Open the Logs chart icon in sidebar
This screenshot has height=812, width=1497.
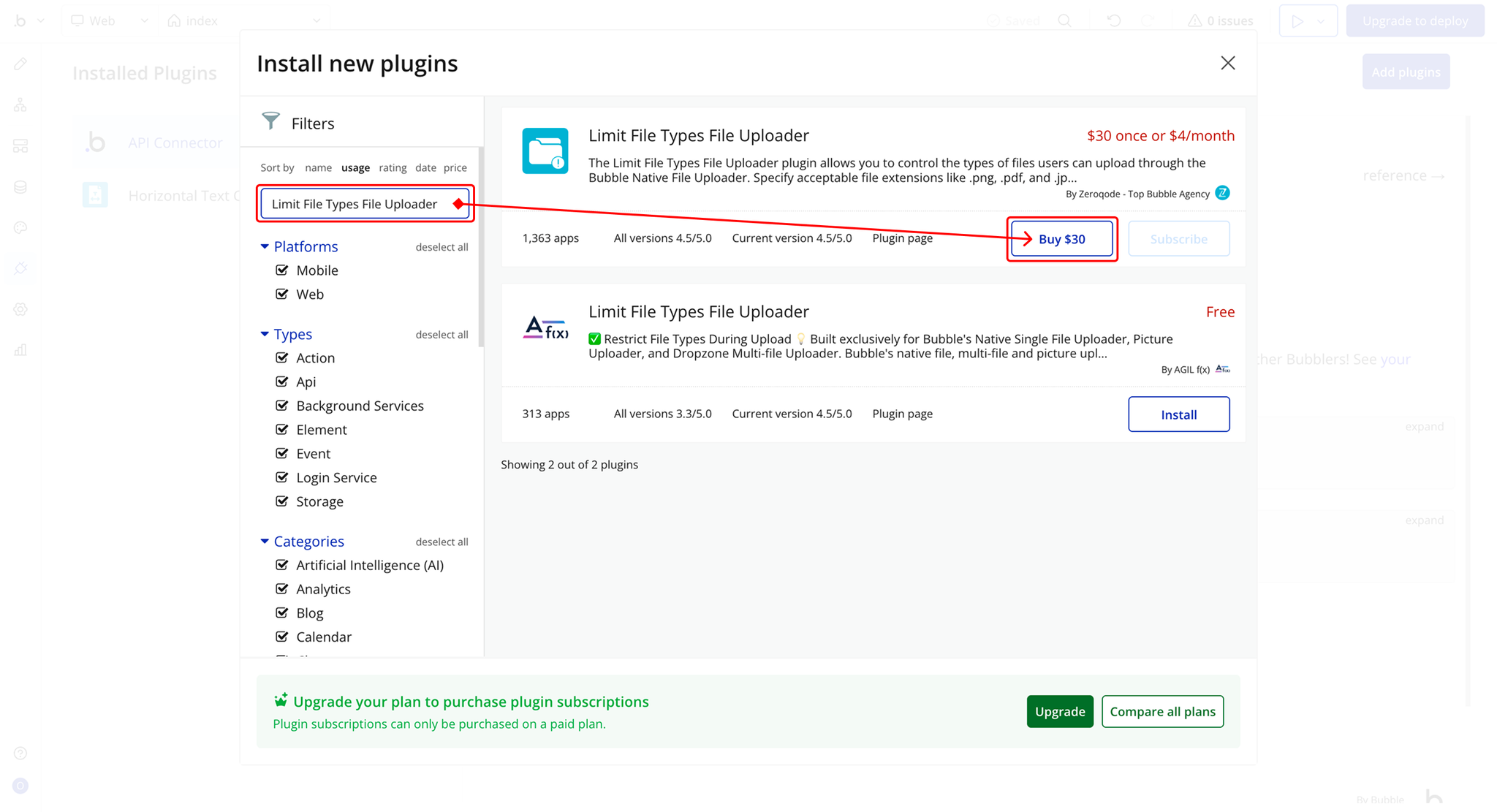[x=20, y=350]
